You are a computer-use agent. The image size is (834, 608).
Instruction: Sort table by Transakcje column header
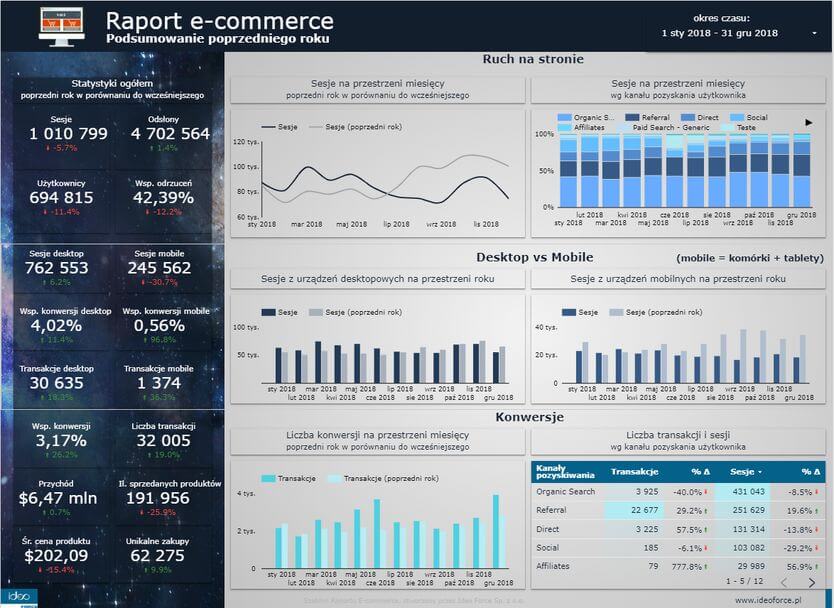(x=633, y=471)
